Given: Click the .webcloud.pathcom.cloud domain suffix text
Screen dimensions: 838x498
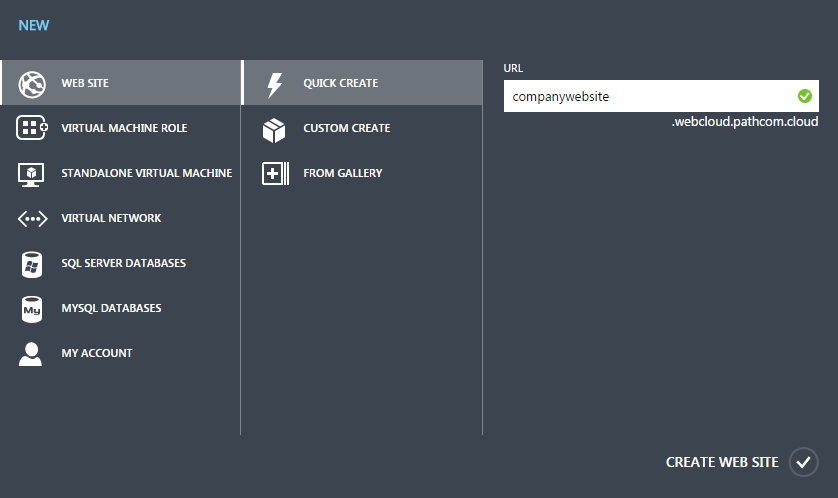Looking at the screenshot, I should [744, 122].
